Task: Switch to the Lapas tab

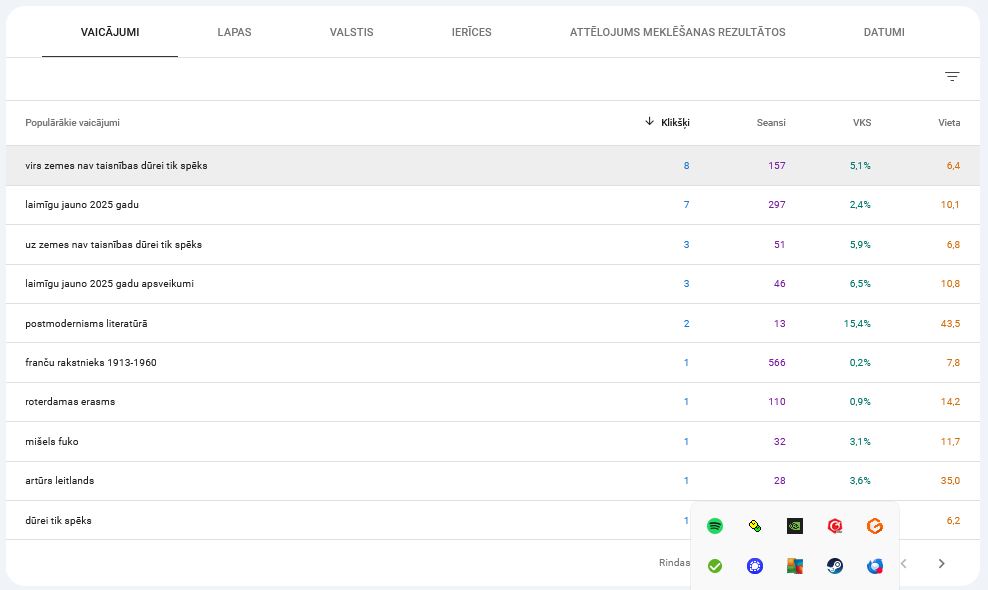Action: pos(234,32)
